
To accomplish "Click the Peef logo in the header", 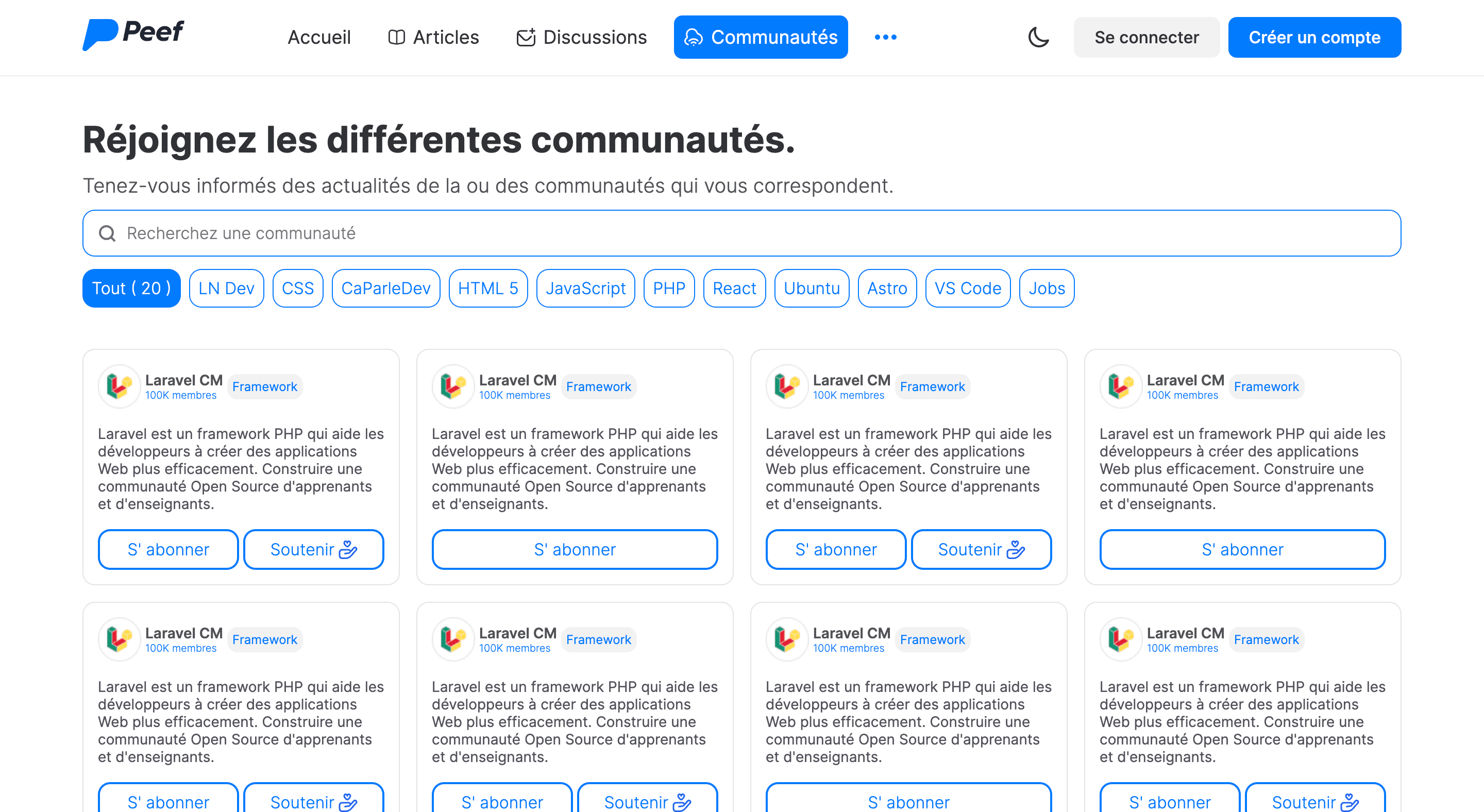I will point(133,35).
